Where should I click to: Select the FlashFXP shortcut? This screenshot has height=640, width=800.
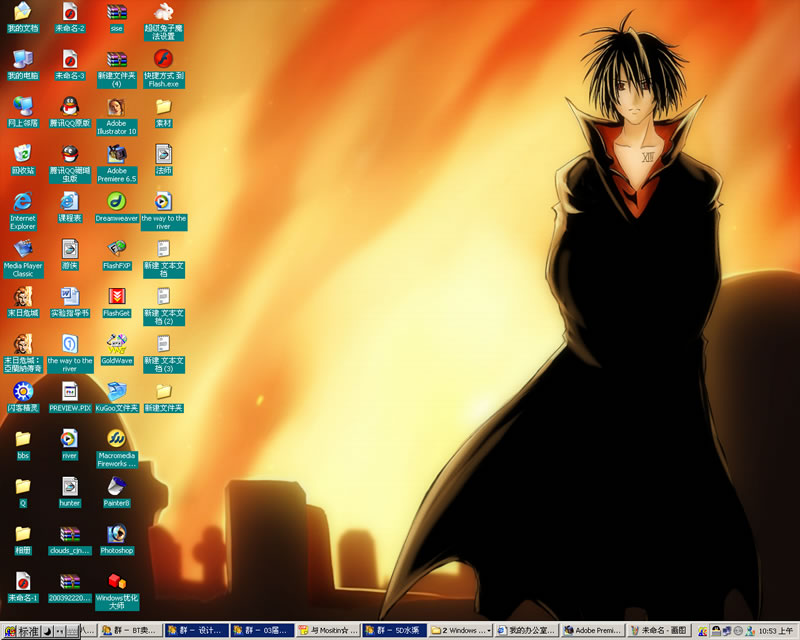117,255
